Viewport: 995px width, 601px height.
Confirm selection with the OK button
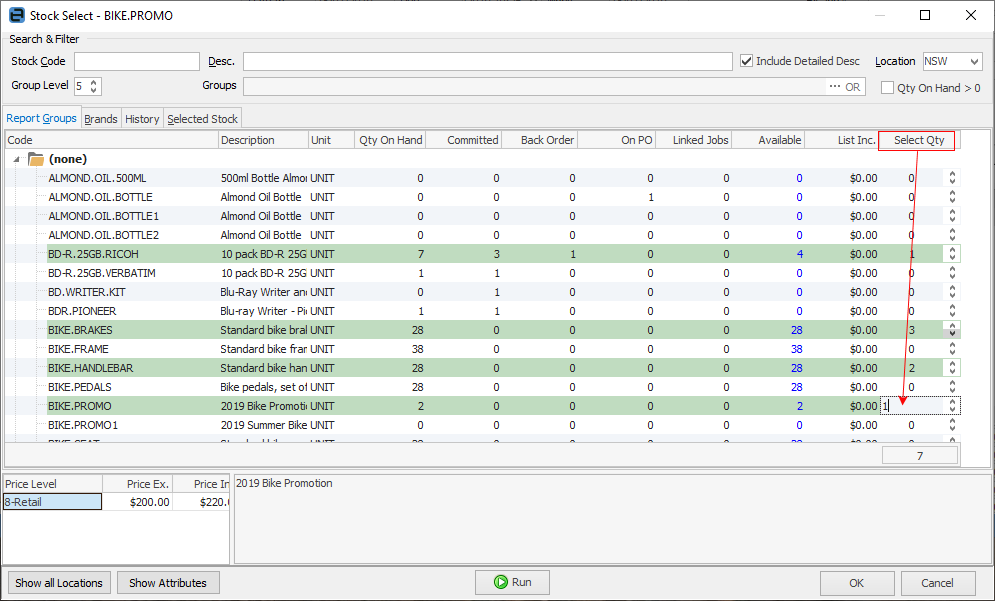(x=857, y=583)
